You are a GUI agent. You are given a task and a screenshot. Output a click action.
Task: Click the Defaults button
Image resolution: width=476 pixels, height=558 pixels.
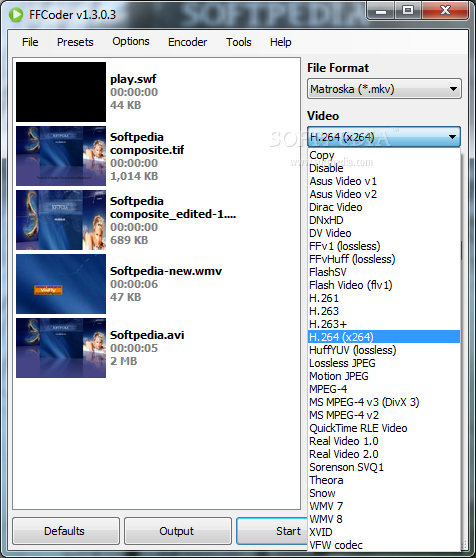coord(66,531)
